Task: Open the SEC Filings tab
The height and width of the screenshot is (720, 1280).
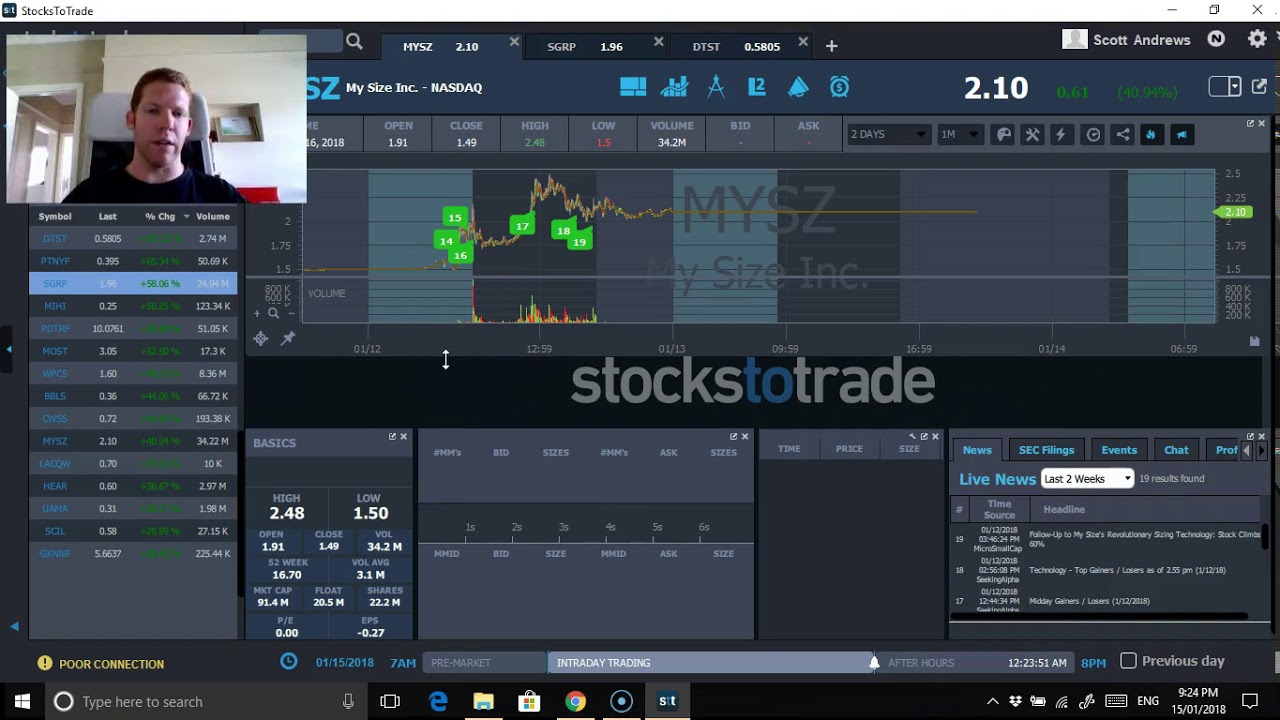Action: (x=1046, y=450)
